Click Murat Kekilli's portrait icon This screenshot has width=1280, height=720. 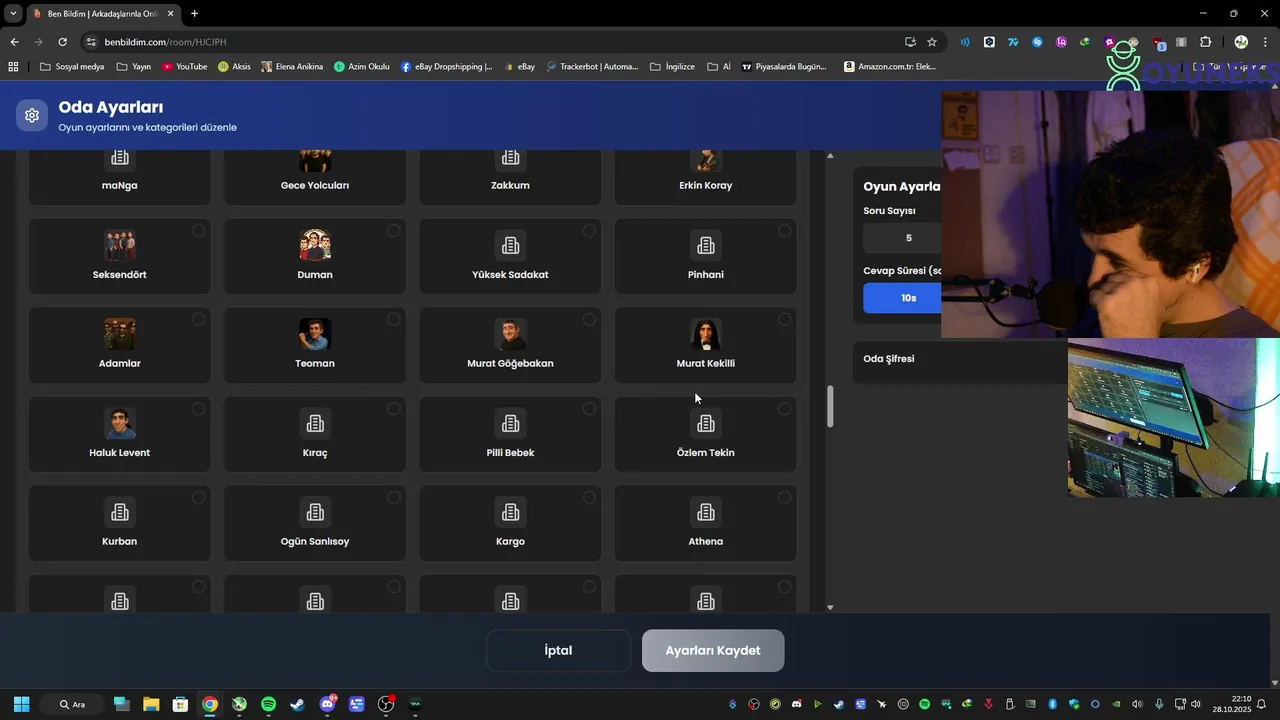tap(706, 334)
